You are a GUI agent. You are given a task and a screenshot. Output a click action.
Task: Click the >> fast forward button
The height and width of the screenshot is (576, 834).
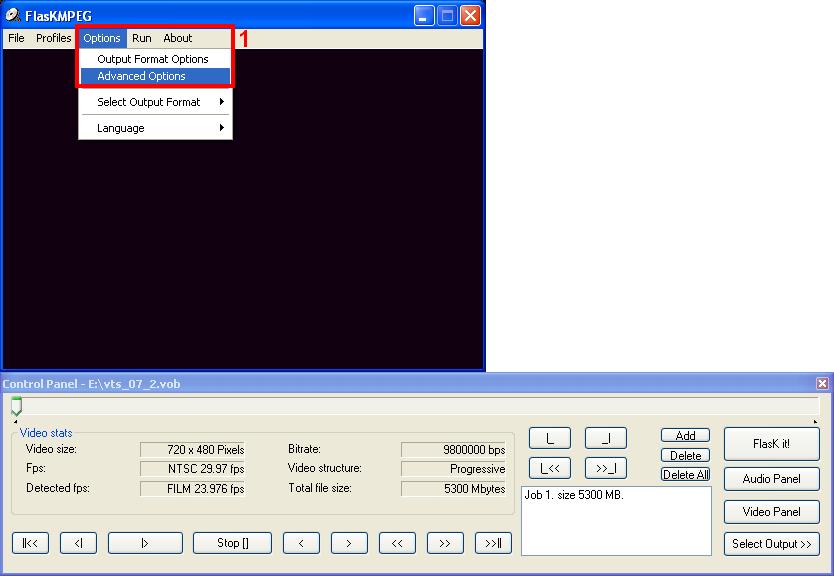445,543
